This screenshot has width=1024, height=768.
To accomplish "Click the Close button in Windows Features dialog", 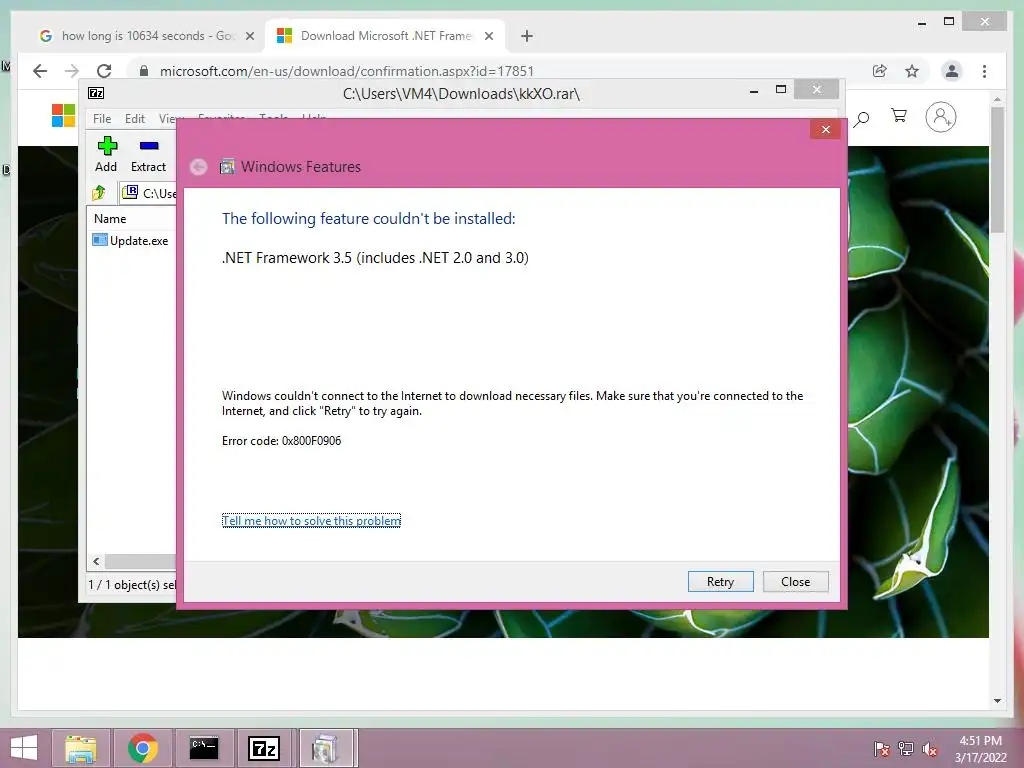I will coord(795,581).
